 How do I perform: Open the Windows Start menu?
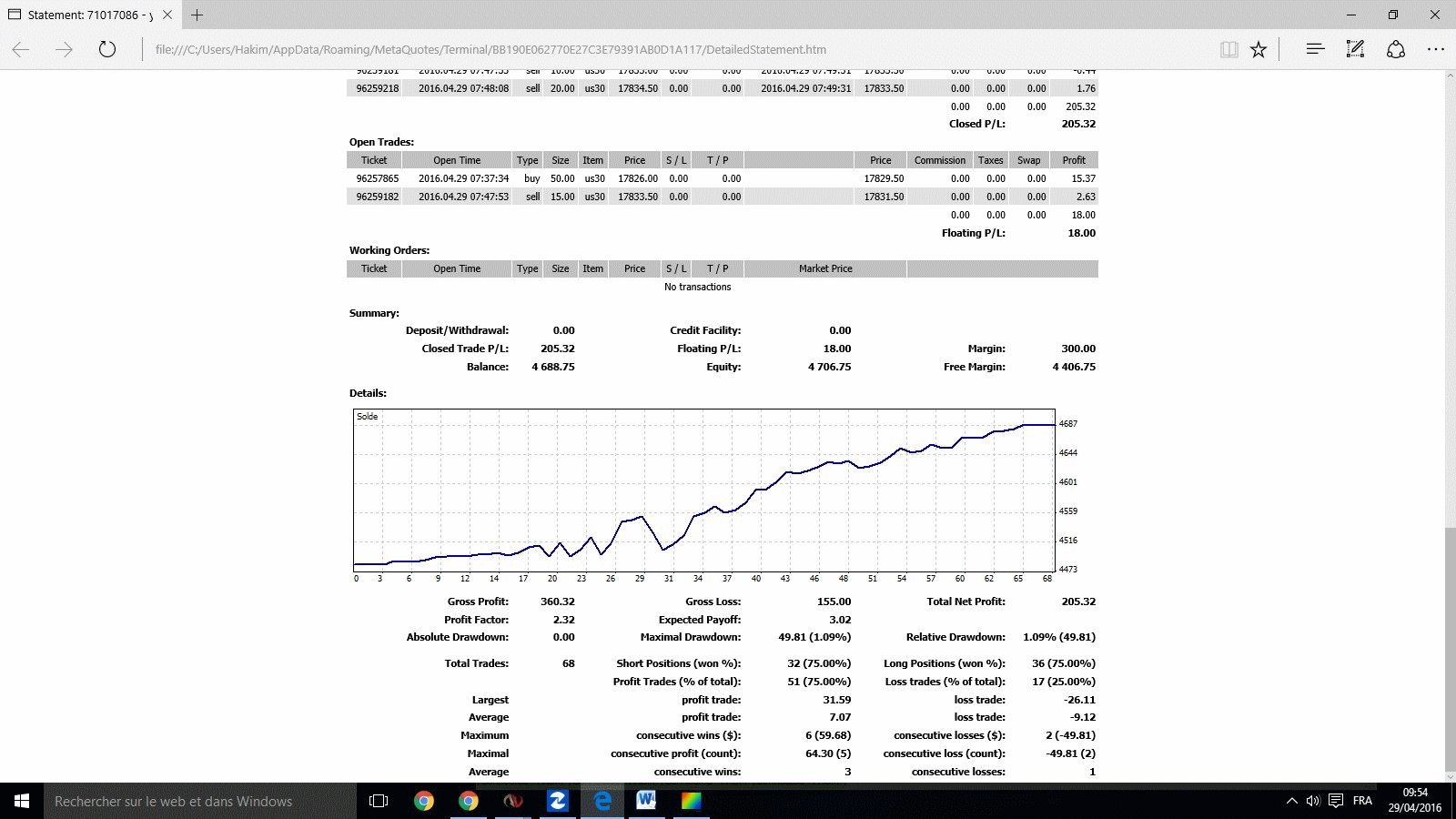22,801
